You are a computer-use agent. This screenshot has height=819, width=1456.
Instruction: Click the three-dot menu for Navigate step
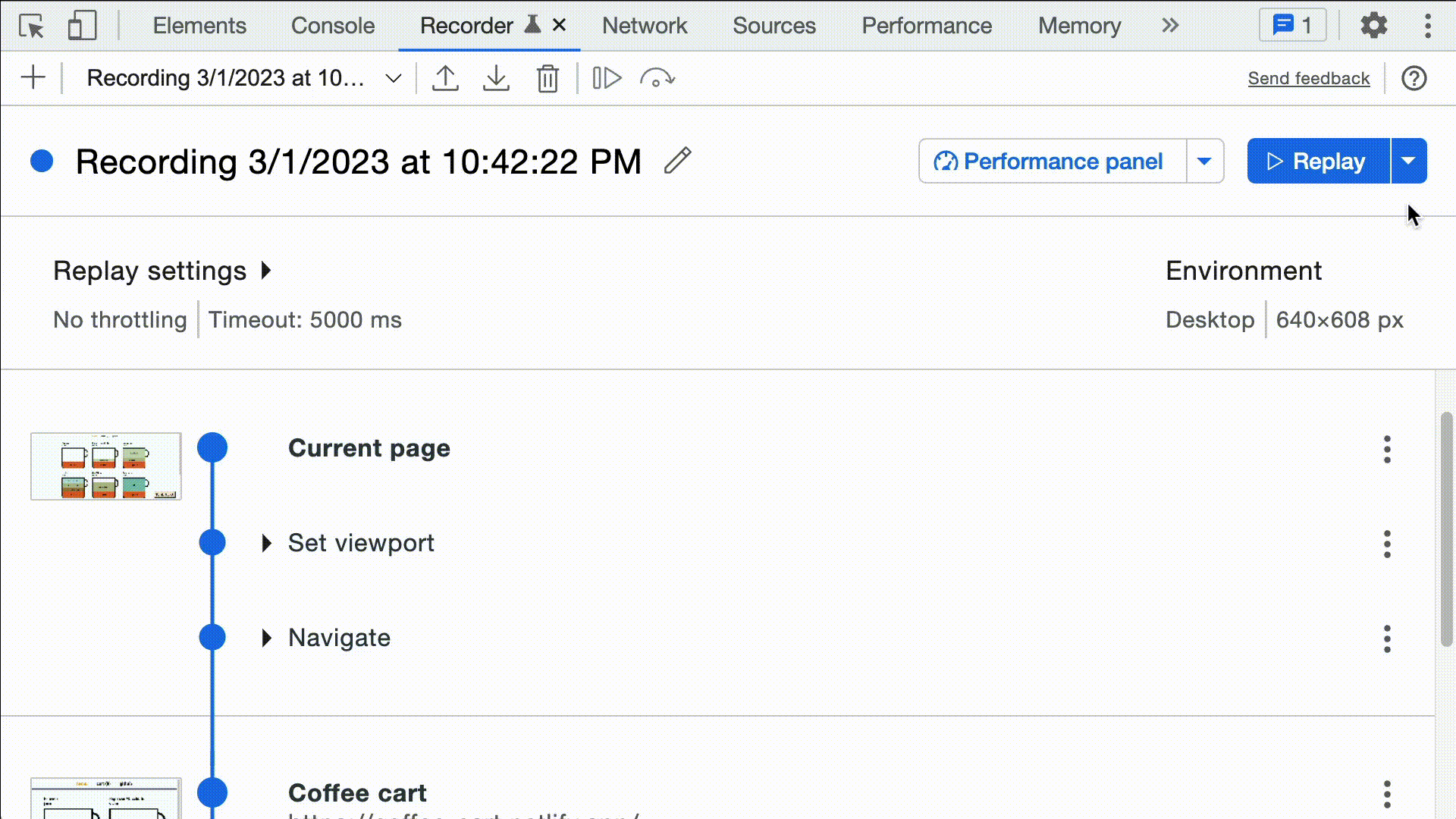1387,638
